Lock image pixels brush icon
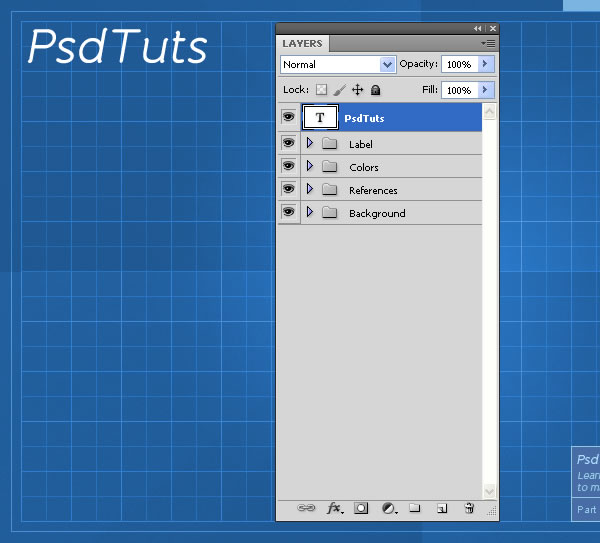 pos(339,90)
